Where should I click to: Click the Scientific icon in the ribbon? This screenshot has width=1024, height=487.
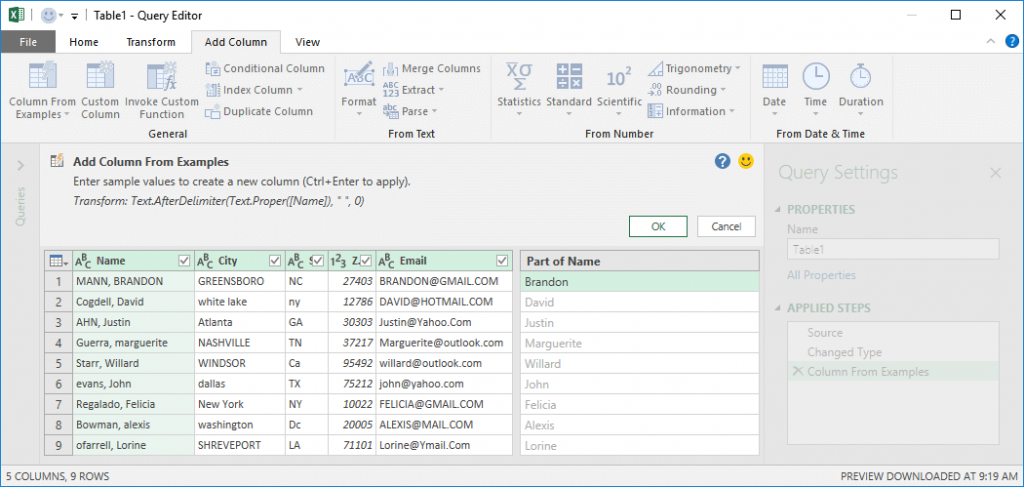pyautogui.click(x=619, y=77)
